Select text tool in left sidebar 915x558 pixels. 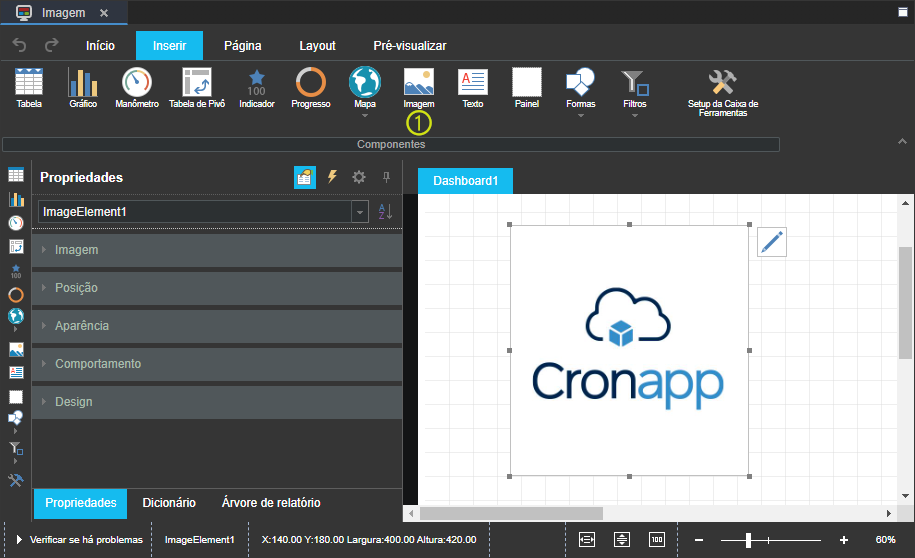pos(16,372)
